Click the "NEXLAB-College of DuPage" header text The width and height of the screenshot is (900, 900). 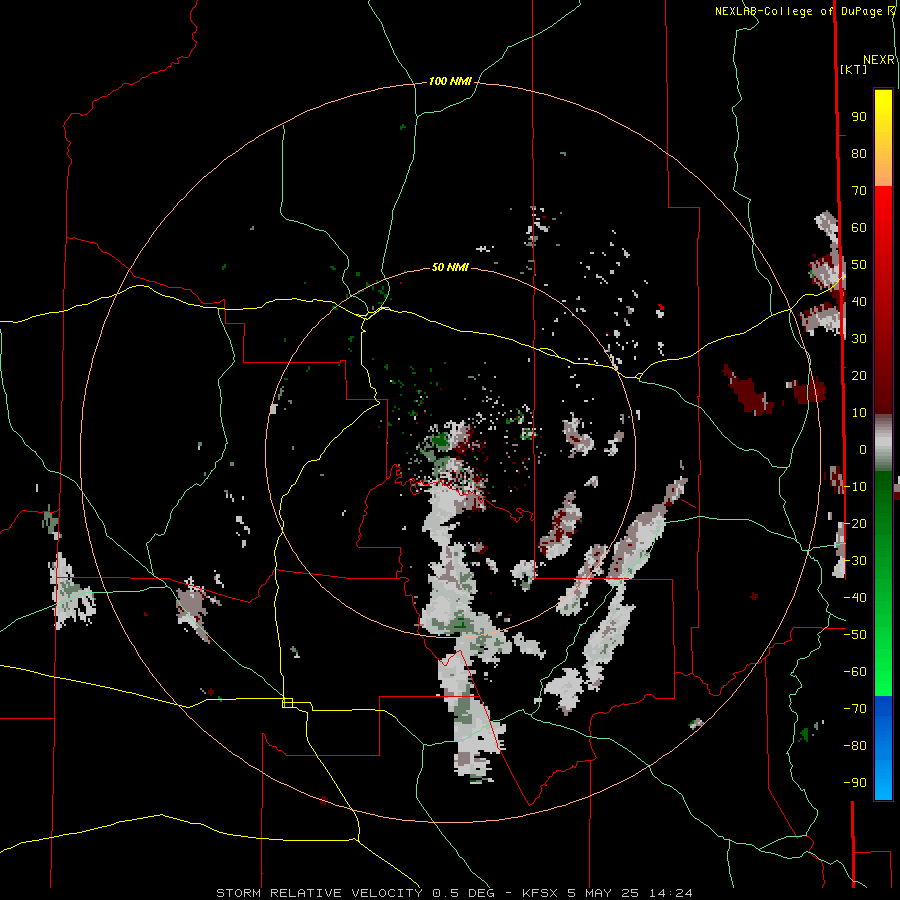click(x=800, y=11)
